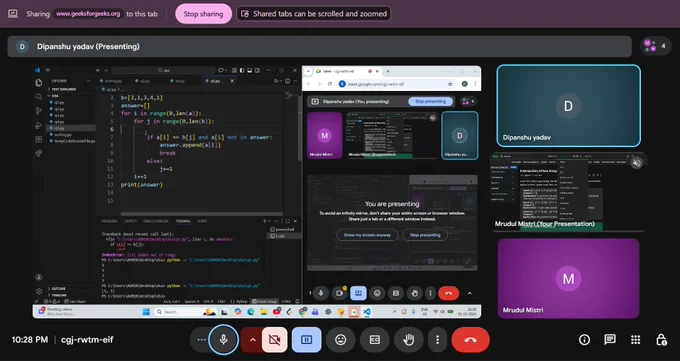This screenshot has width=680, height=361.
Task: Open sorting.py file in explorer tree
Action: click(x=63, y=135)
